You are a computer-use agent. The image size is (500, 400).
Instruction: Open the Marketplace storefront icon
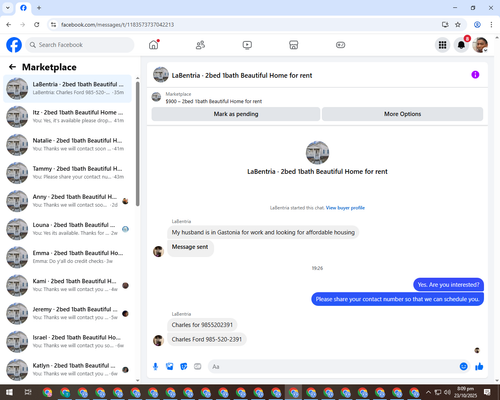pyautogui.click(x=294, y=45)
